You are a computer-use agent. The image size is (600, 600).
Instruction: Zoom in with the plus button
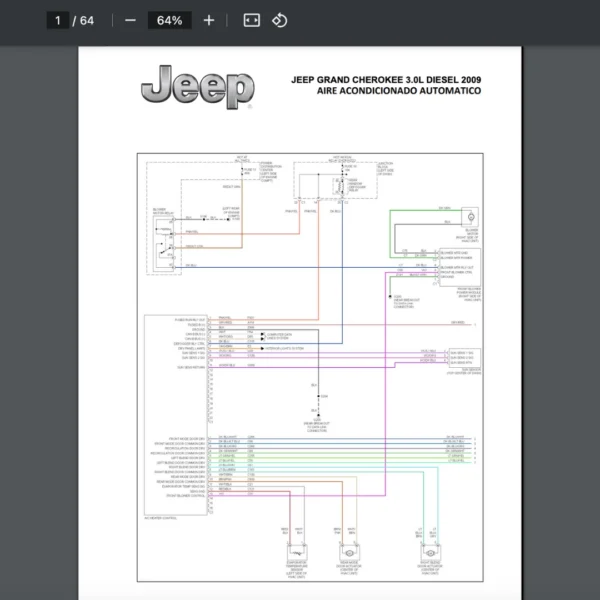[x=208, y=20]
